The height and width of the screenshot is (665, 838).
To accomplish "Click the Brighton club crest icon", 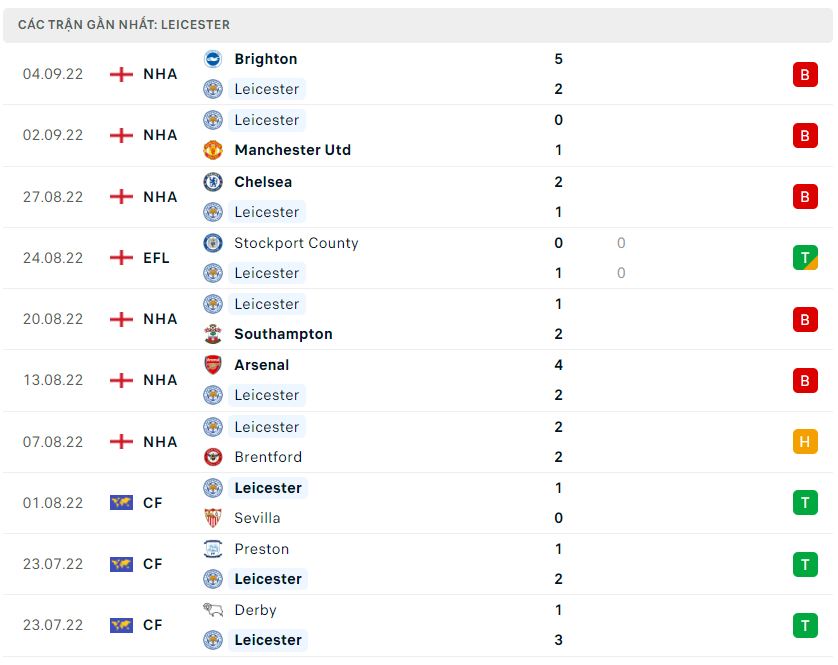I will (213, 59).
